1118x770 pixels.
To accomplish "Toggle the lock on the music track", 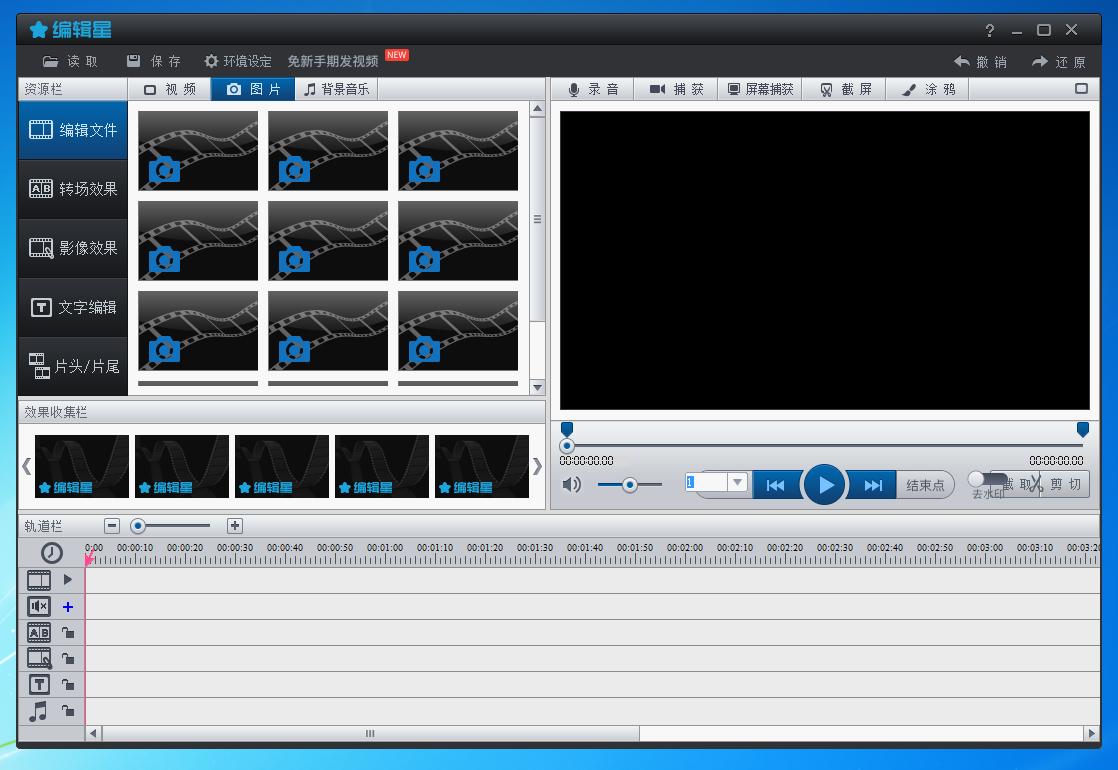I will pos(68,711).
